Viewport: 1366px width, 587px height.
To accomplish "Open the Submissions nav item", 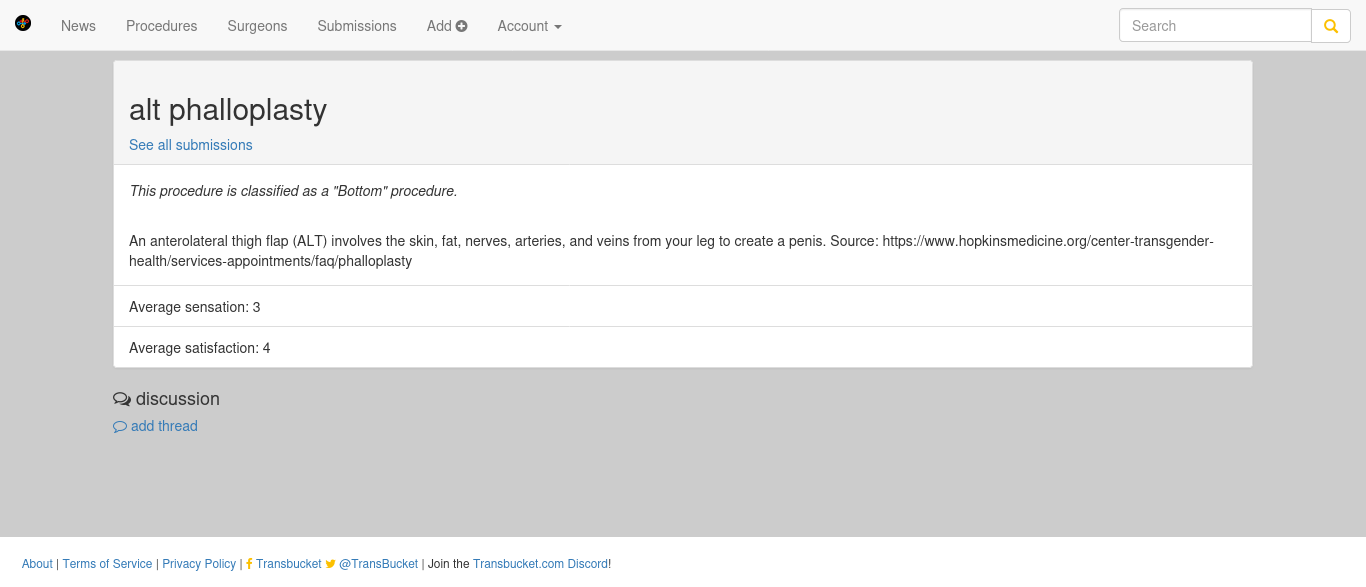I will coord(357,26).
